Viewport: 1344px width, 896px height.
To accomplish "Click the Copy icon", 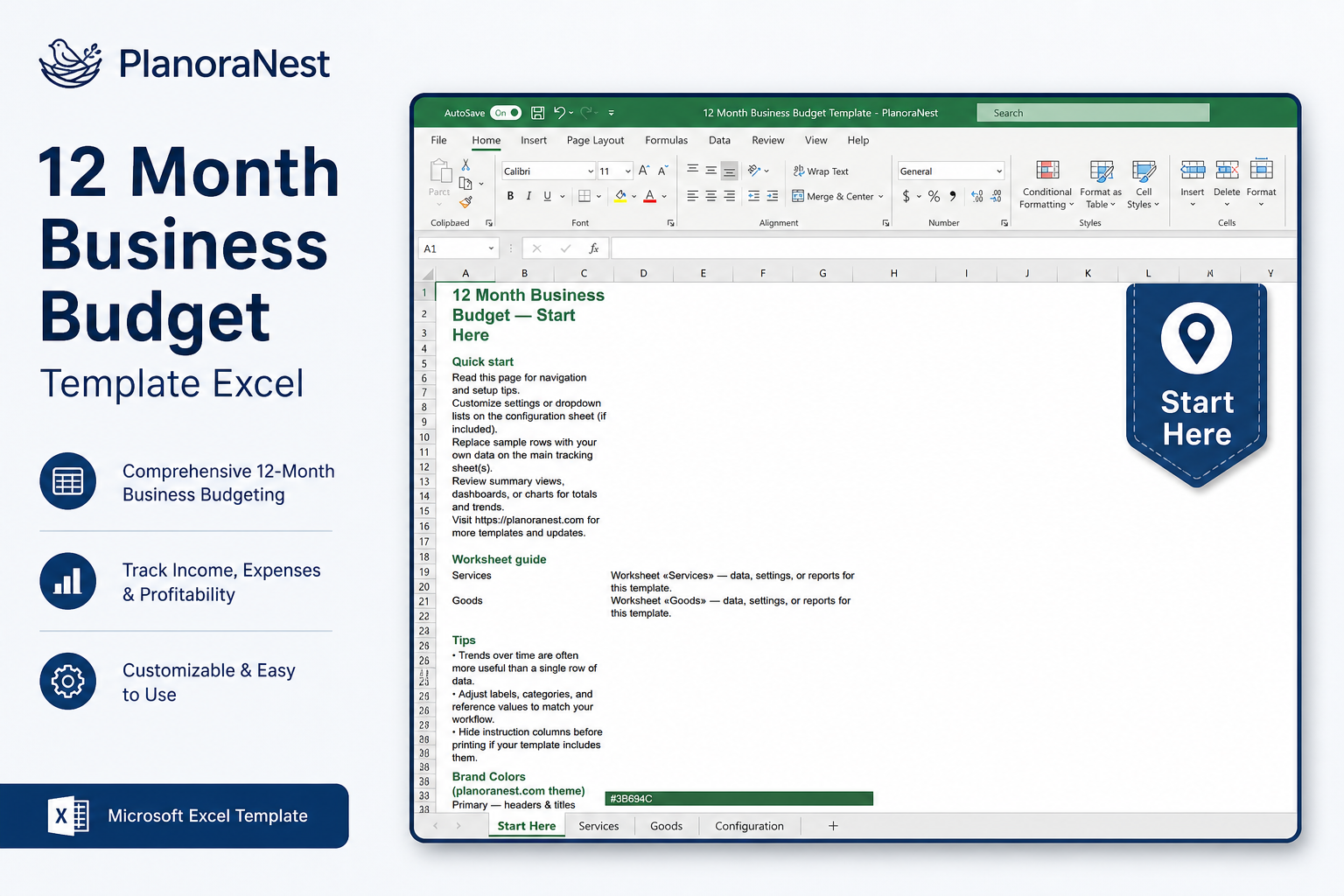I will pos(465,183).
